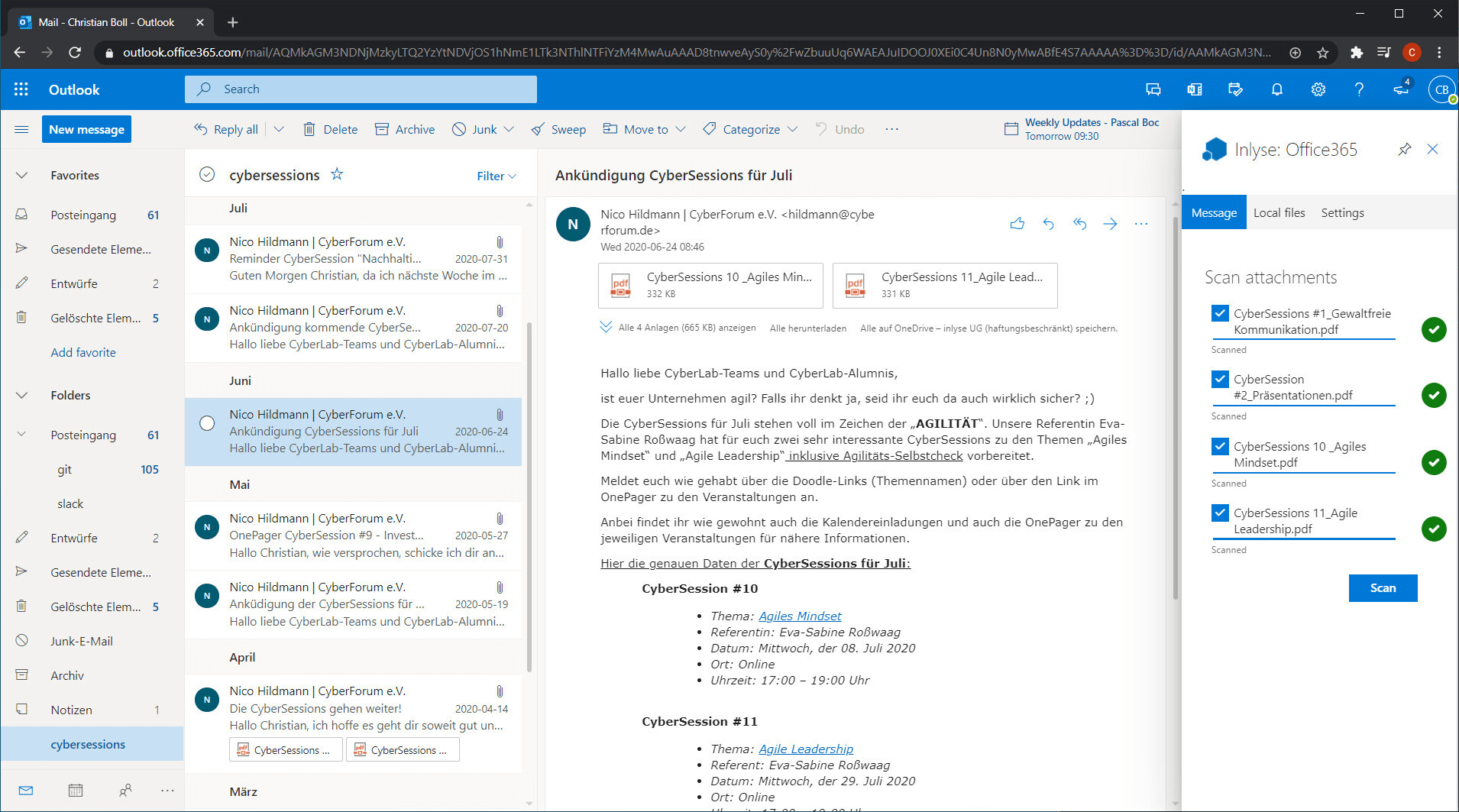Pin the Inlyse Office365 panel
The width and height of the screenshot is (1459, 812).
(x=1404, y=150)
